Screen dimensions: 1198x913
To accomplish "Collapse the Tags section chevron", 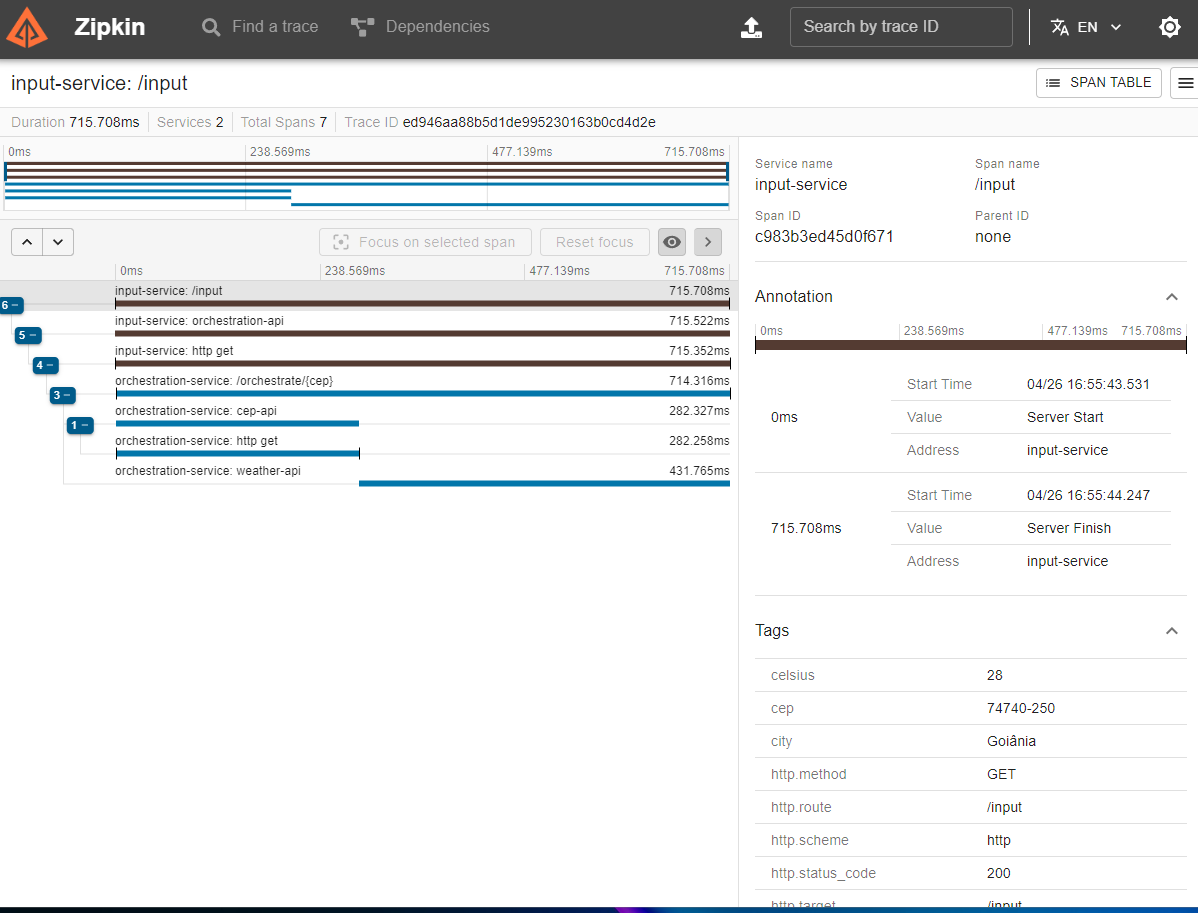I will pyautogui.click(x=1171, y=630).
